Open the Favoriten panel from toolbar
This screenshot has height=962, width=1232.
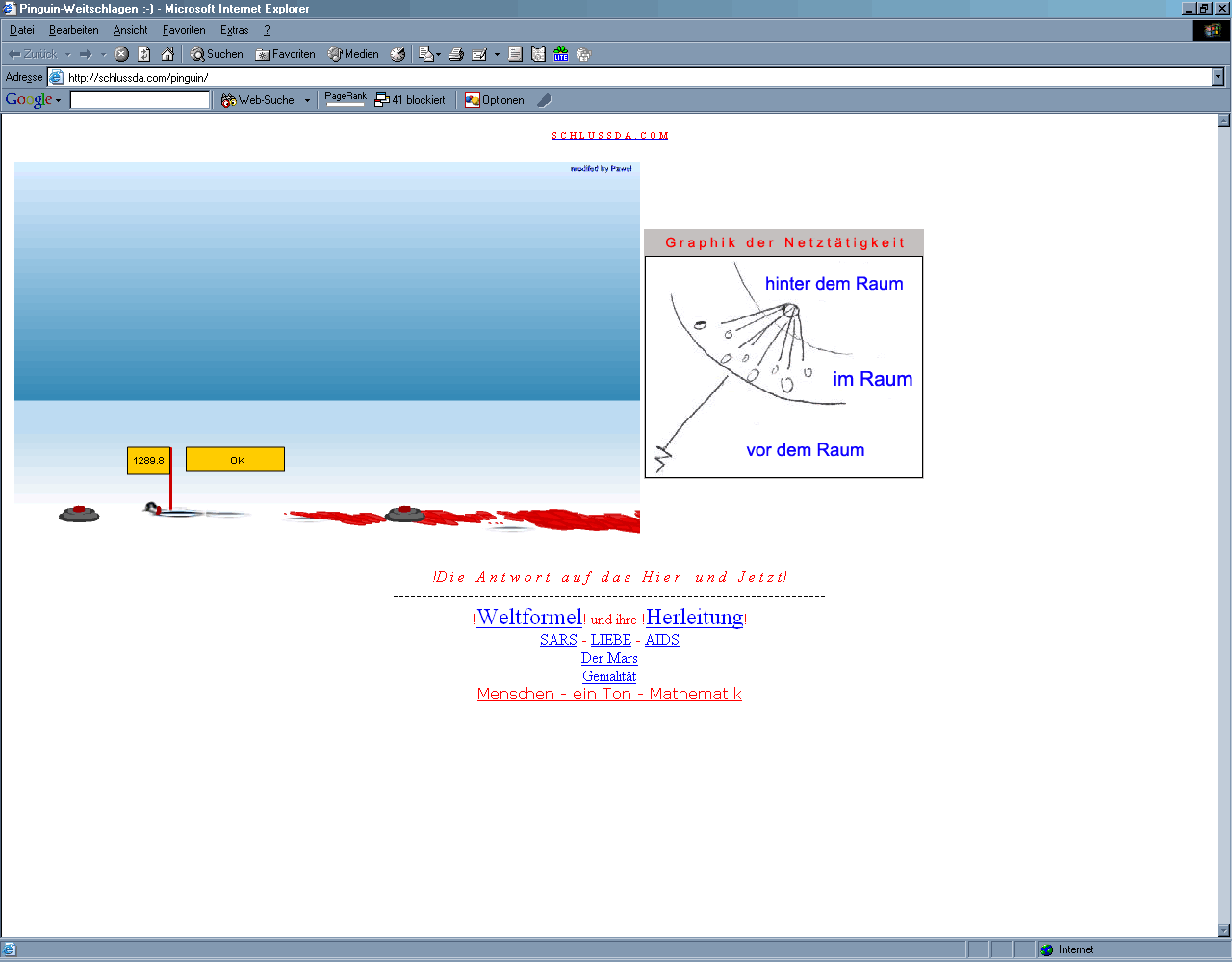click(285, 54)
